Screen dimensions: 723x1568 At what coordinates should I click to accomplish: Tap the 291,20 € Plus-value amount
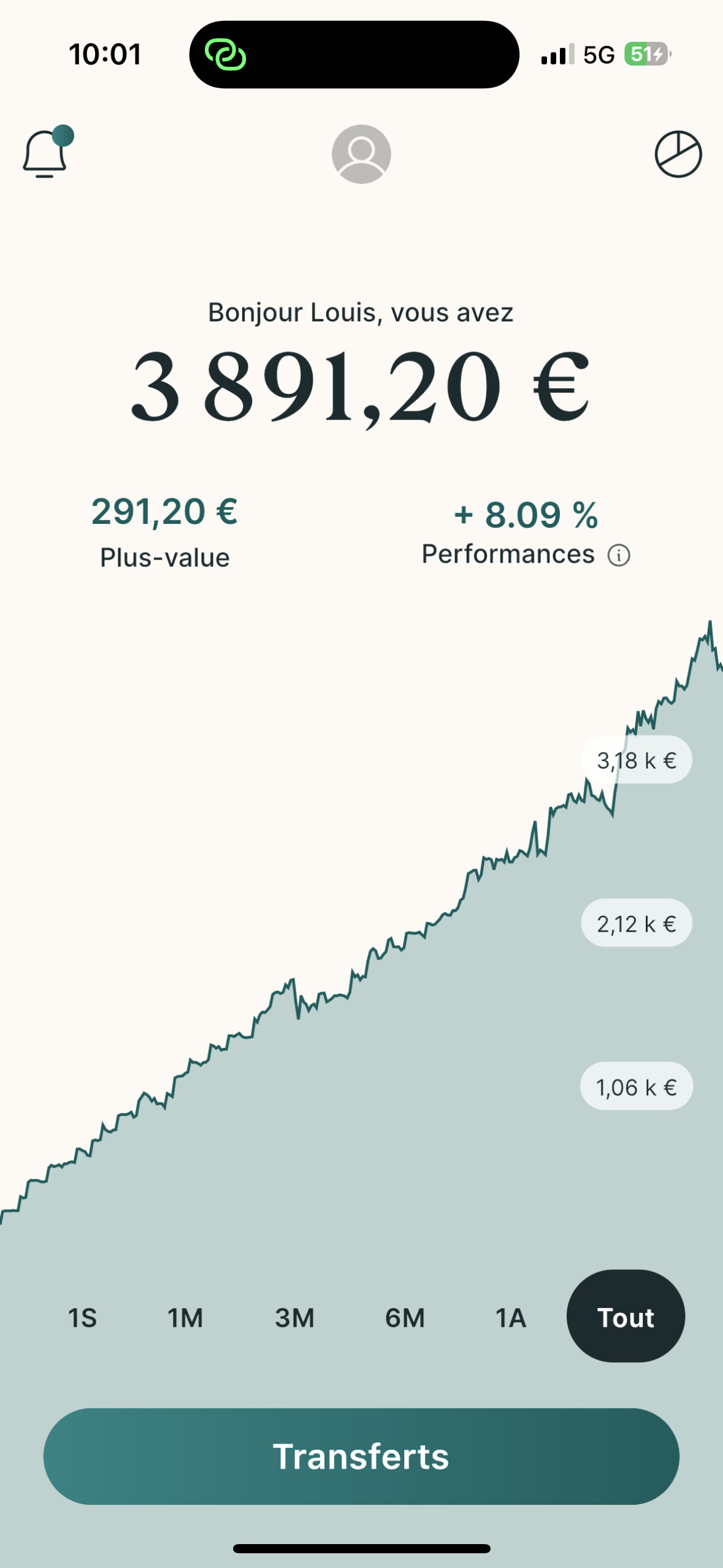point(164,512)
